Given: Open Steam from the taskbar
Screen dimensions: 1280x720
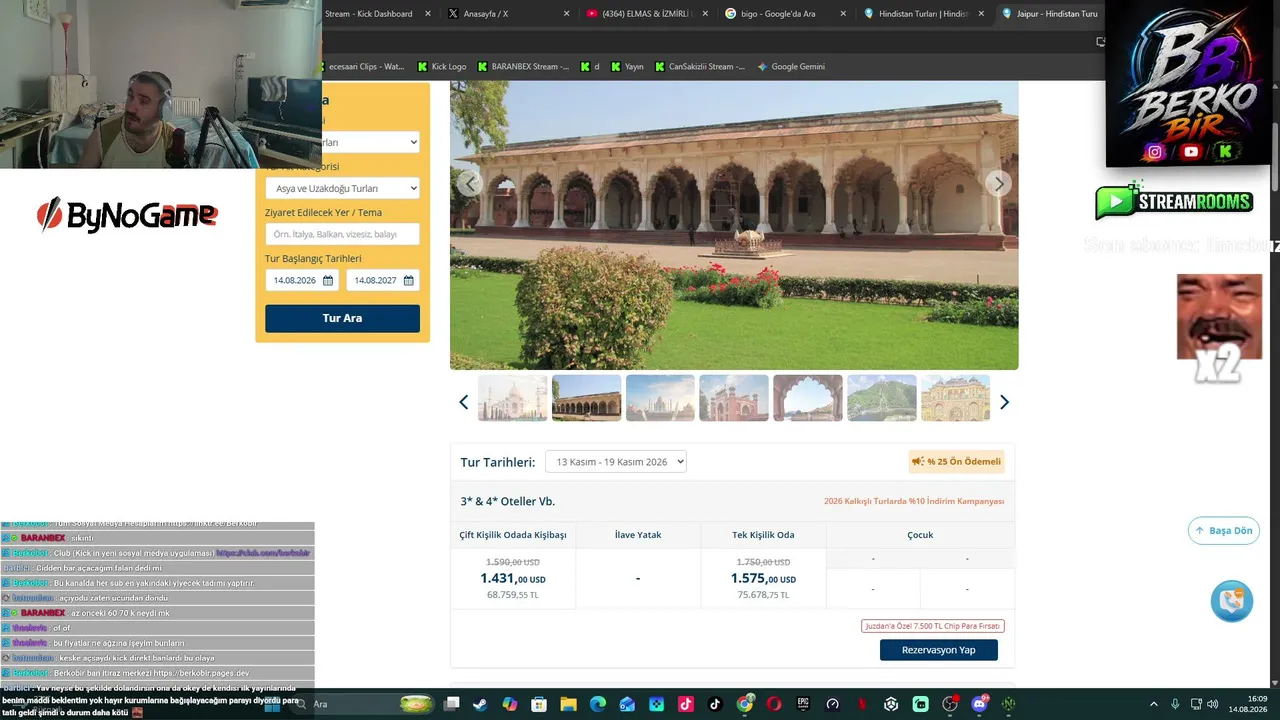Looking at the screenshot, I should click(x=480, y=704).
